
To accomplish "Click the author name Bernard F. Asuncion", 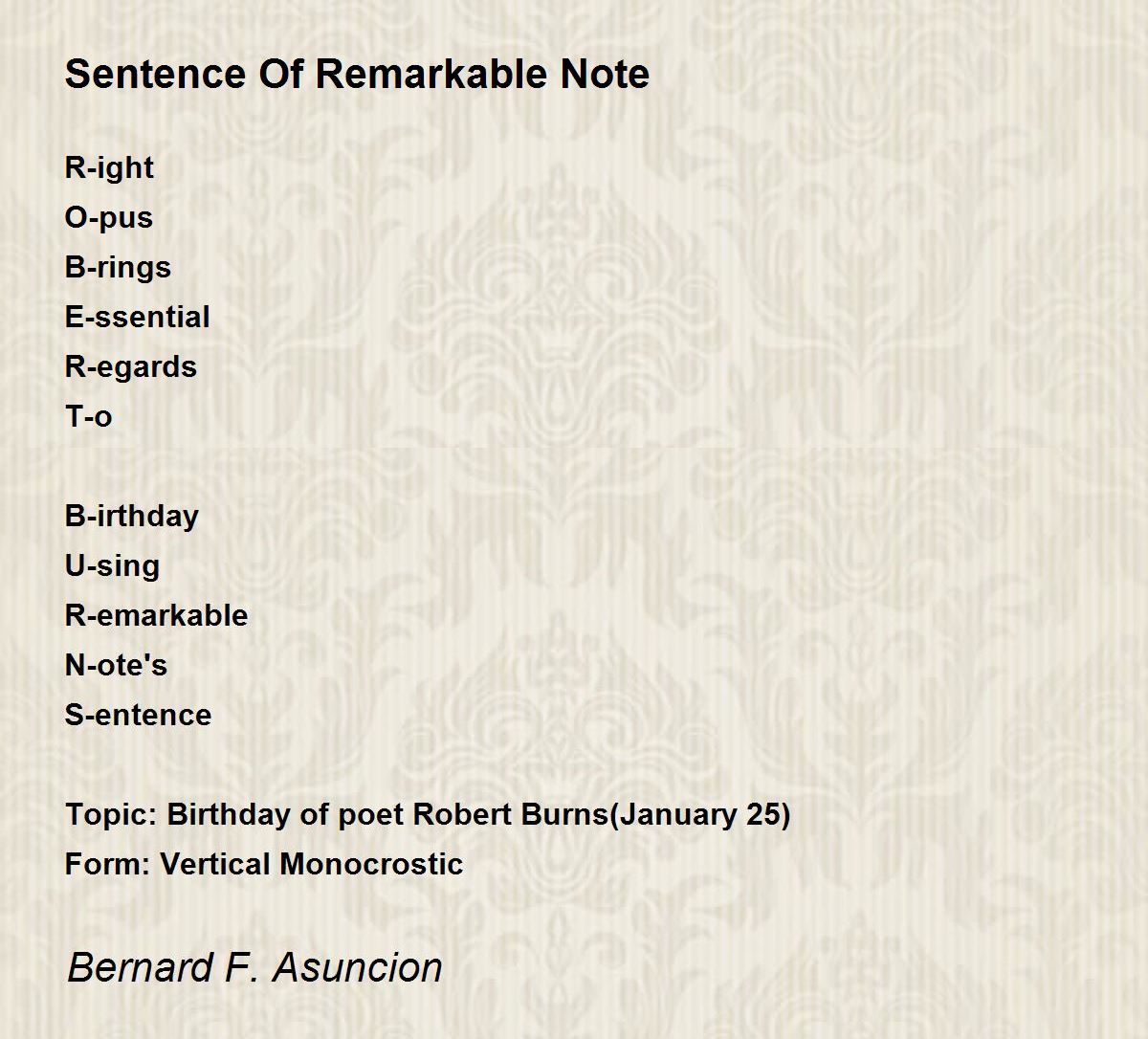I will 254,967.
